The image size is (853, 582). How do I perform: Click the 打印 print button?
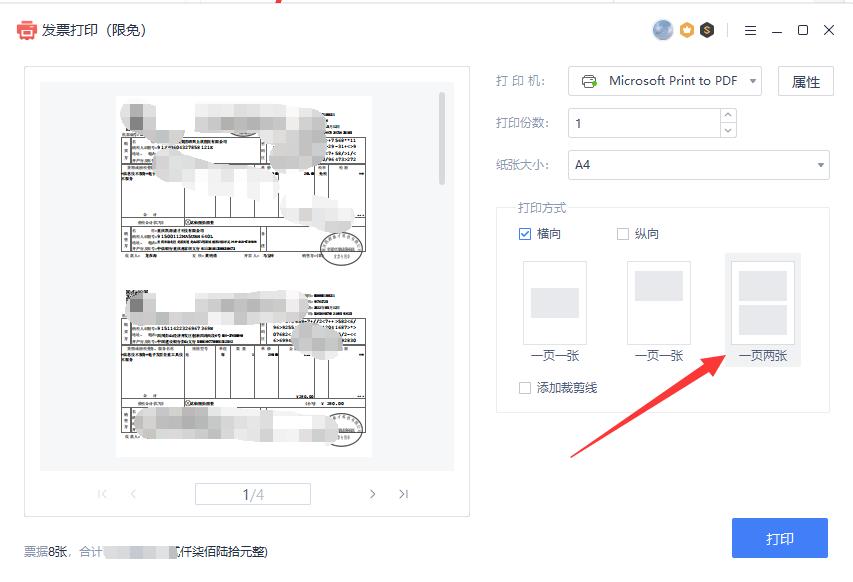pos(780,538)
